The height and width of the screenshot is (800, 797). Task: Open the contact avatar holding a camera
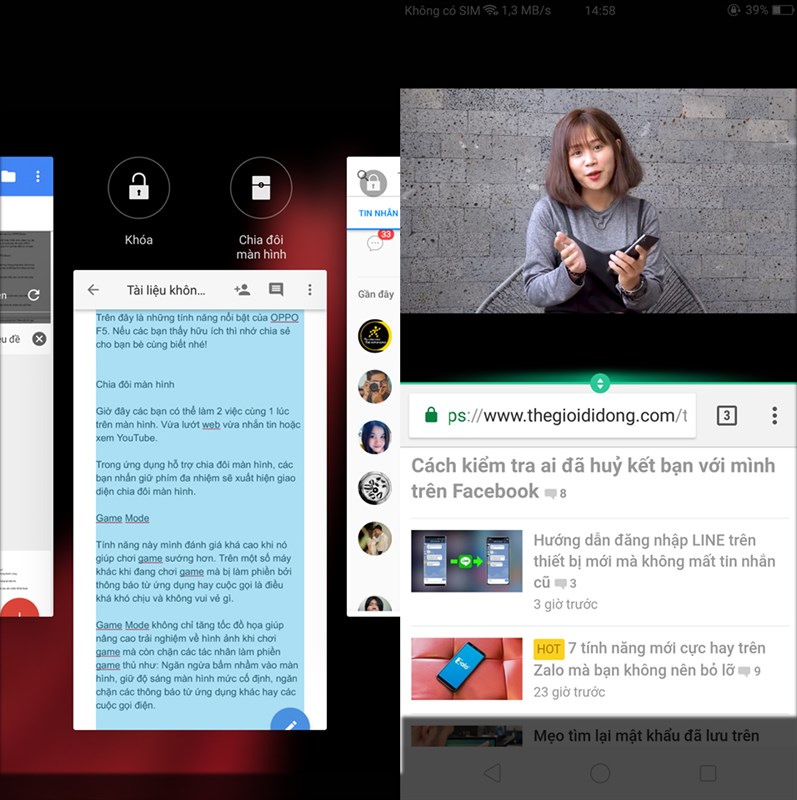[375, 387]
